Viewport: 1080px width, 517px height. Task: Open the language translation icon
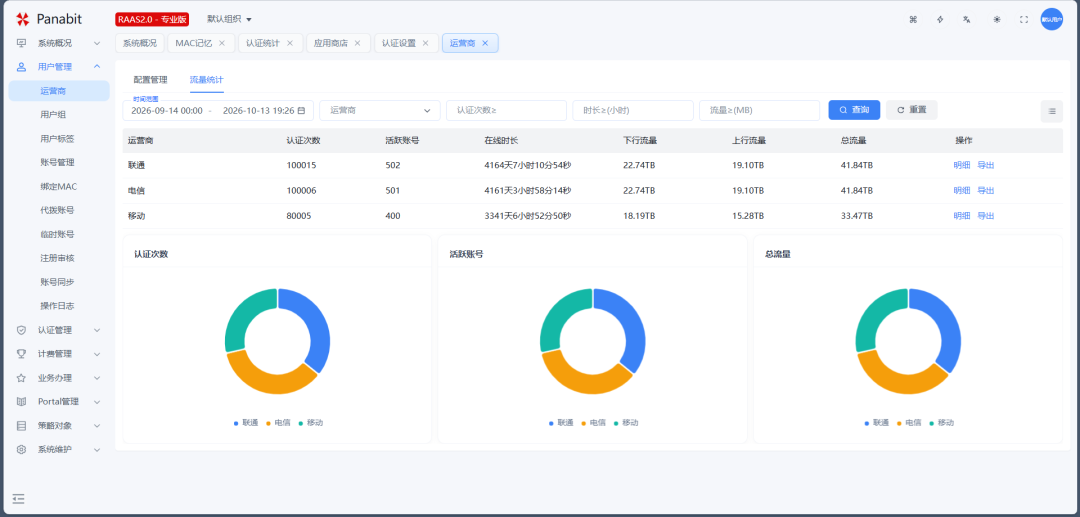coord(967,19)
